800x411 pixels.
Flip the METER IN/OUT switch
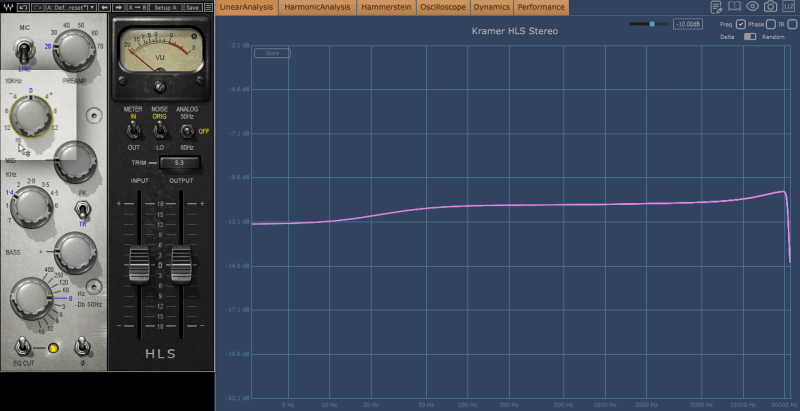tap(133, 131)
